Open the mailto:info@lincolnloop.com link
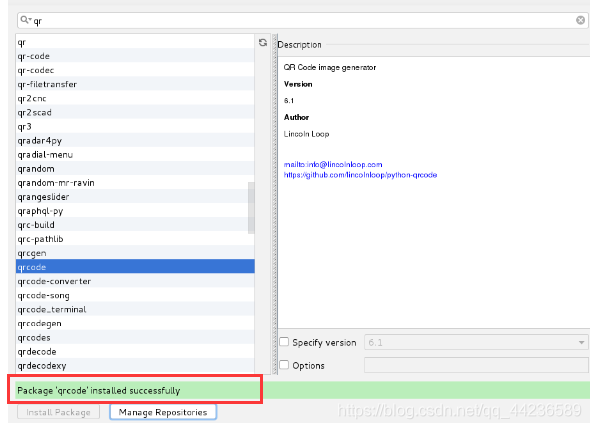The width and height of the screenshot is (591, 429). pyautogui.click(x=333, y=164)
